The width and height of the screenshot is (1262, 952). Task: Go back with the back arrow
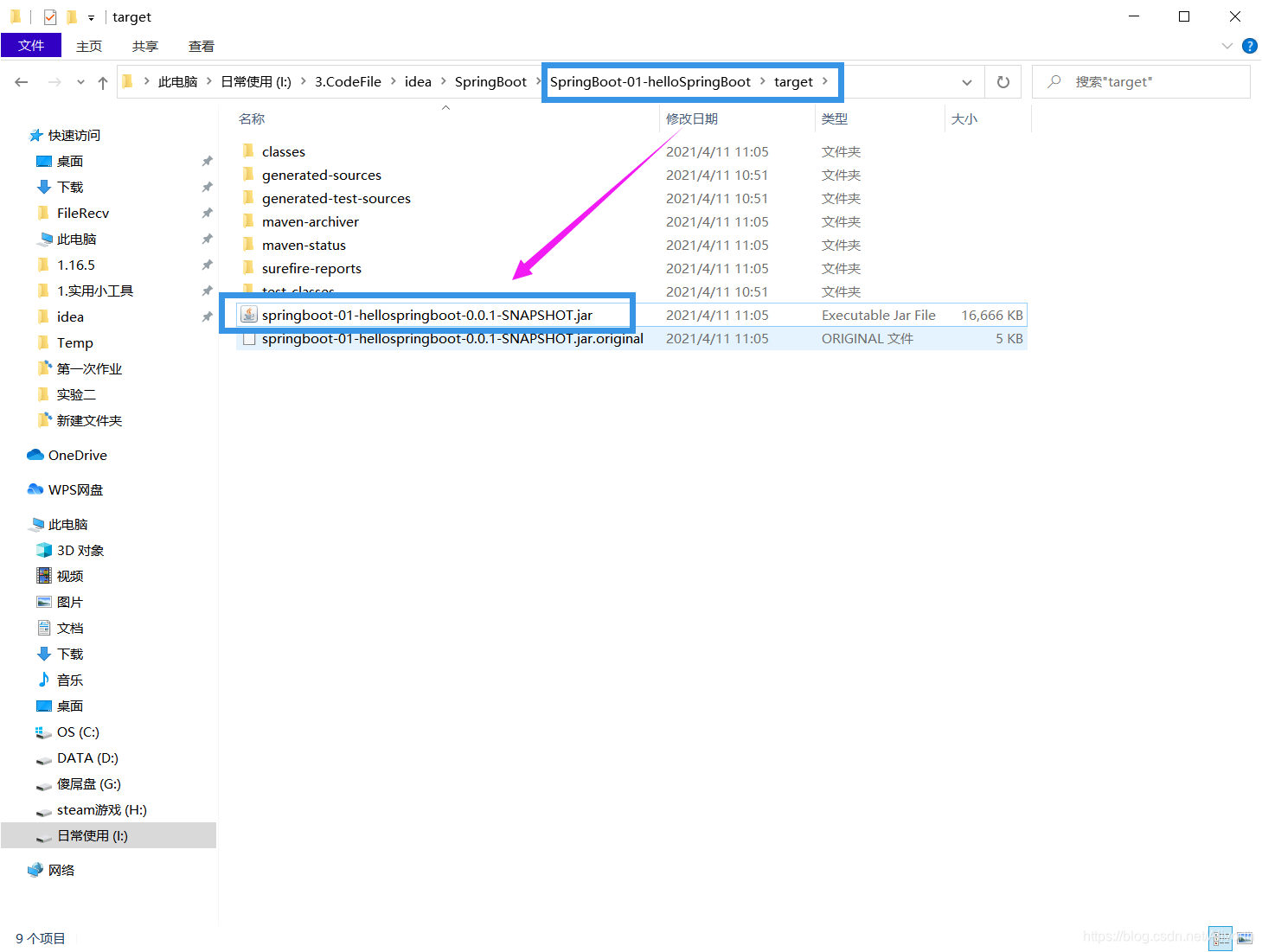point(22,82)
